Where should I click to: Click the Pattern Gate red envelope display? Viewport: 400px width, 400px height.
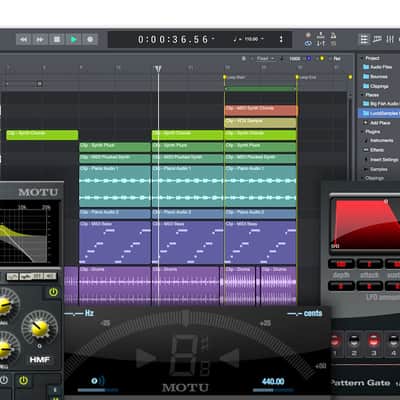[365, 224]
